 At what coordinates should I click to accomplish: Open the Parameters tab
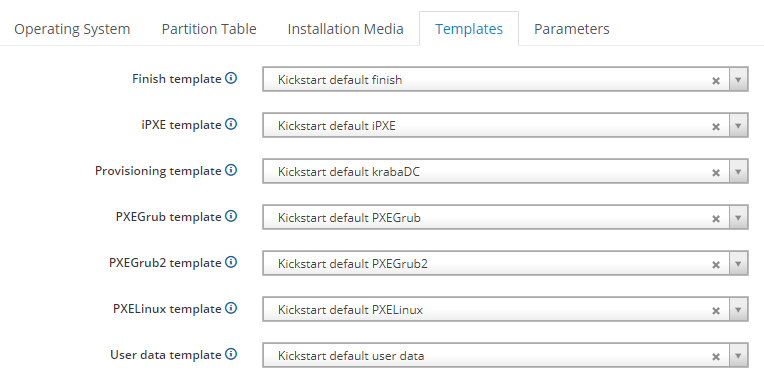click(572, 29)
